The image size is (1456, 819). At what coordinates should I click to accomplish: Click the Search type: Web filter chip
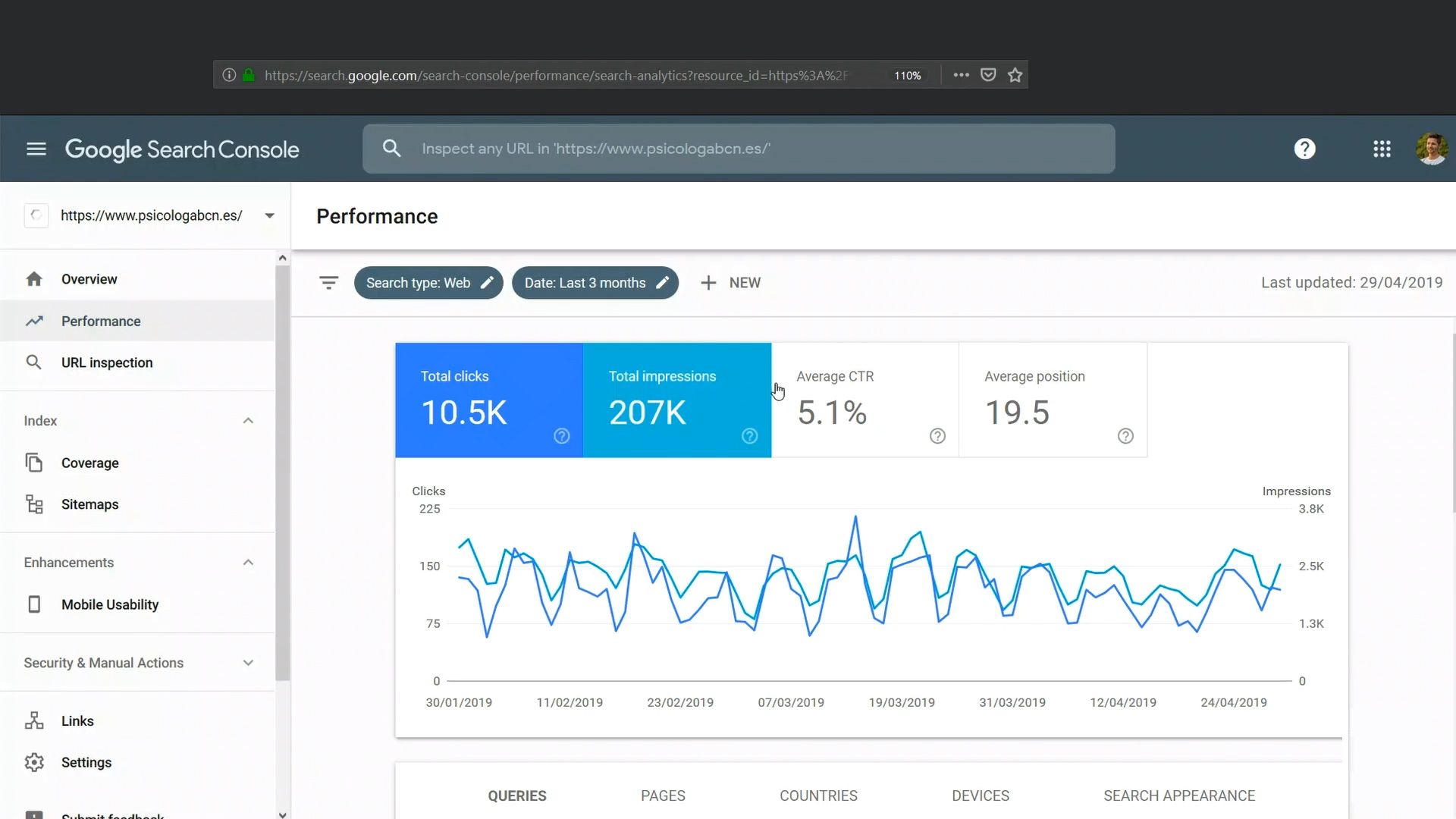point(428,283)
